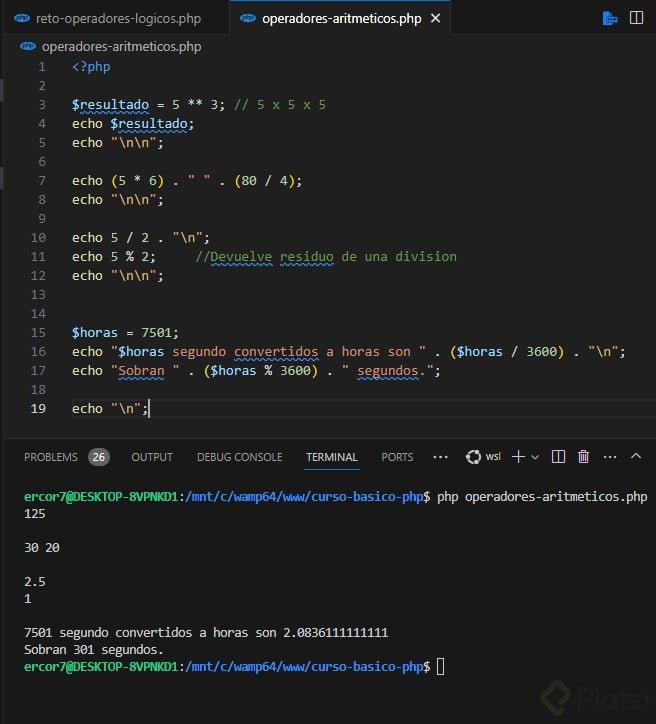Click the operadores-aritmeticos.php breadcrumb
This screenshot has width=656, height=724.
coord(121,47)
